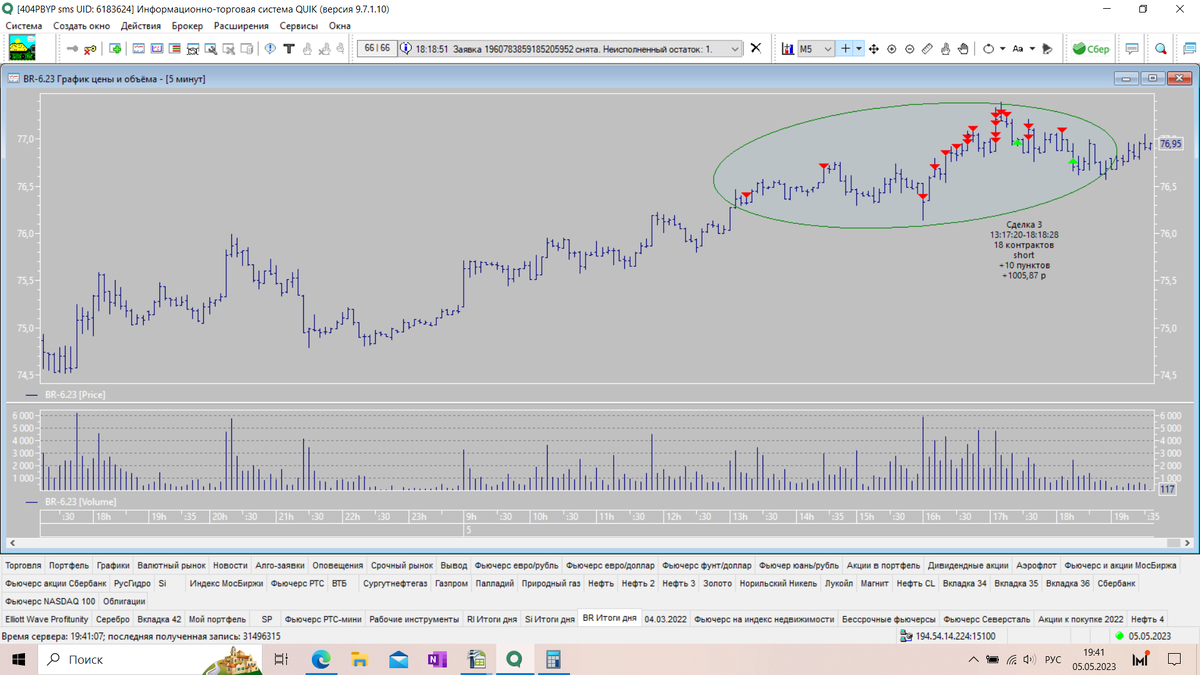Click the QUIK tank logo icon
1200x675 pixels.
pyautogui.click(x=22, y=48)
